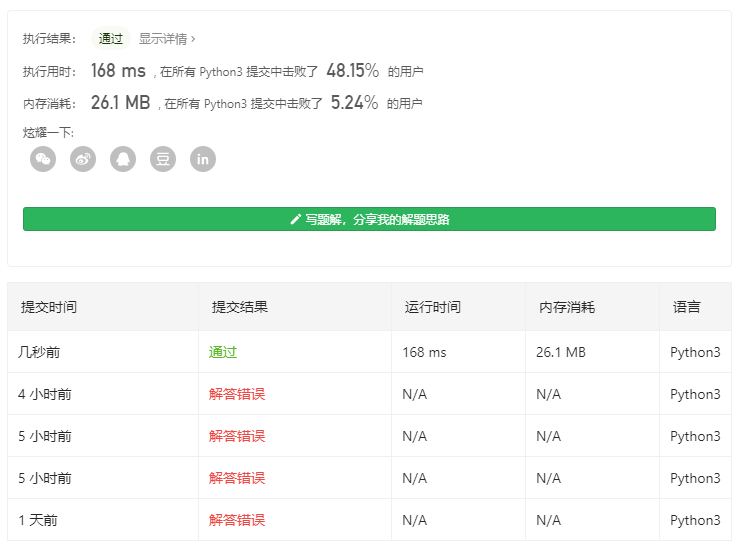The image size is (742, 555).
Task: Open the 解答错误 submission from 4 小时前
Action: 237,394
